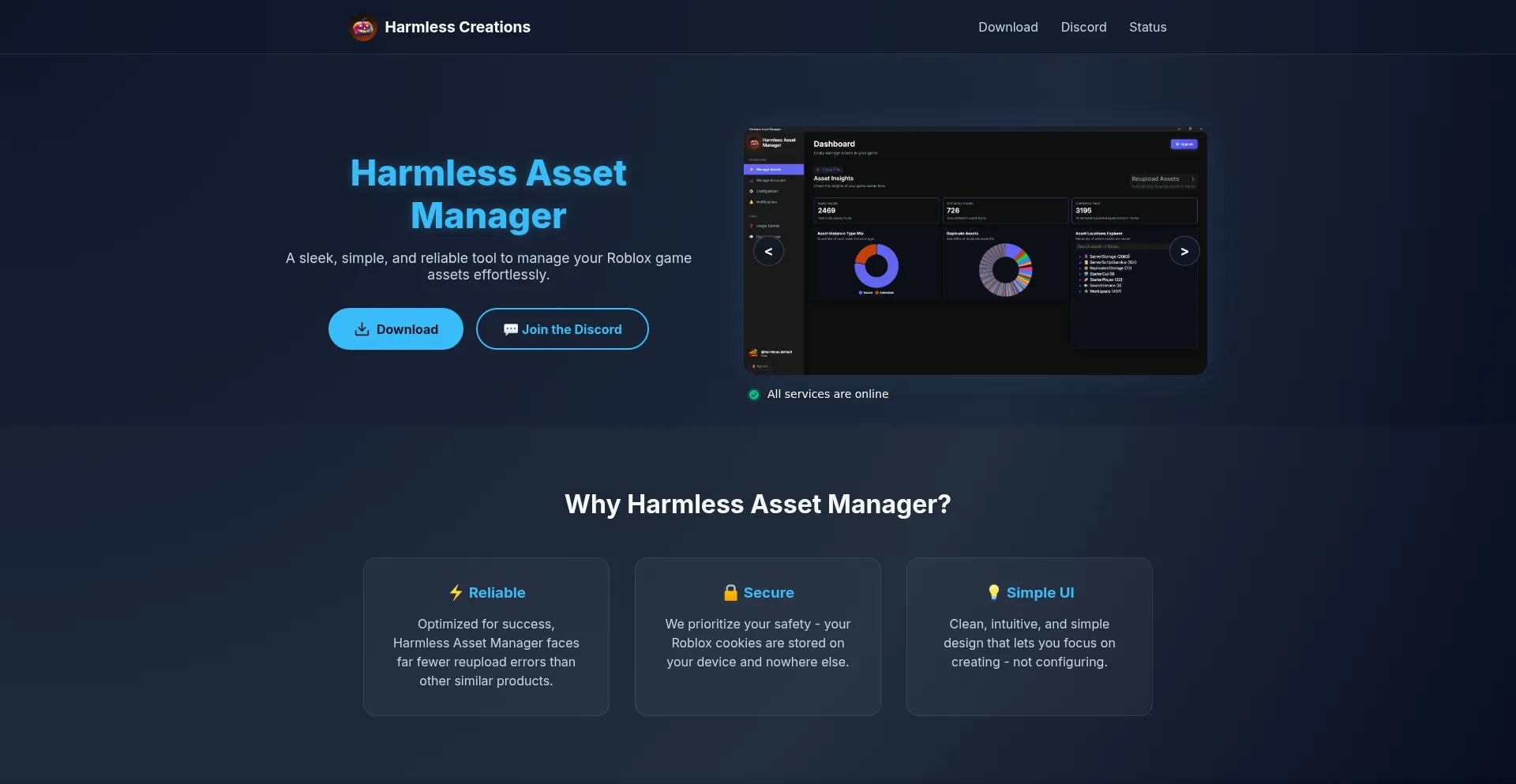Advance to the next carousel screenshot
This screenshot has width=1516, height=784.
[1184, 252]
